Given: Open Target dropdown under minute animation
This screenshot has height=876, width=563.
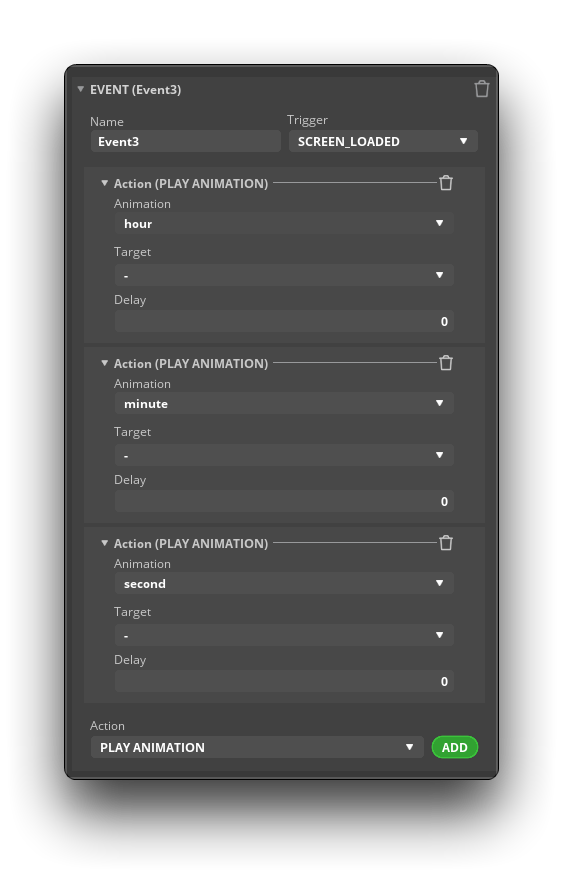Looking at the screenshot, I should click(284, 455).
